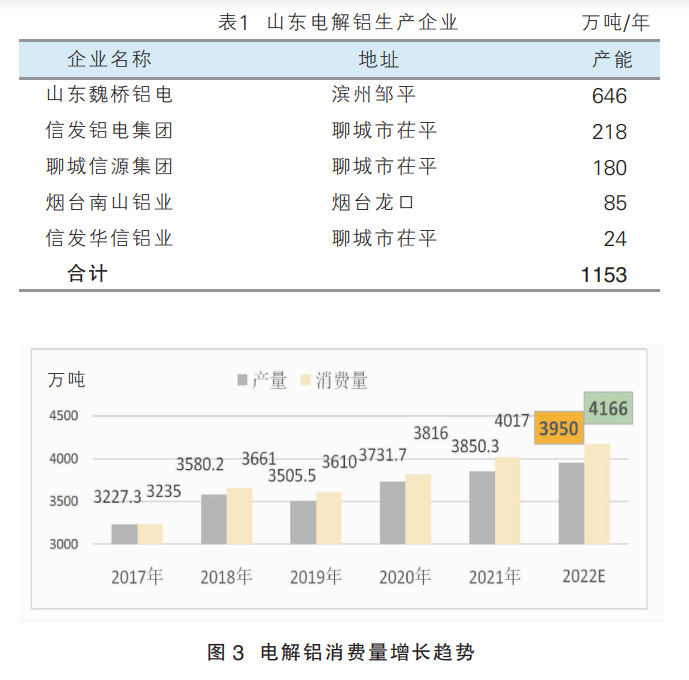Click the gray 产量 legend swatch
Screen dimensions: 689x680
[x=242, y=380]
